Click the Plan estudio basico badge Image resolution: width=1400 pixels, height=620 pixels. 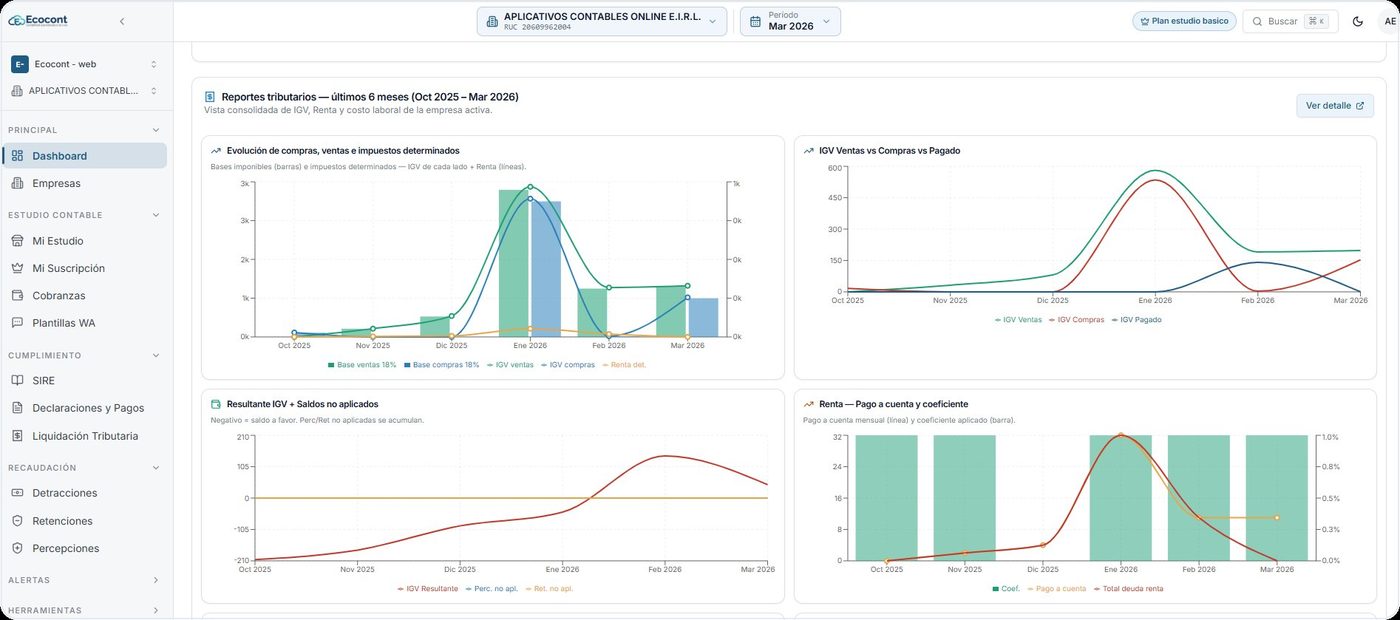(1184, 21)
